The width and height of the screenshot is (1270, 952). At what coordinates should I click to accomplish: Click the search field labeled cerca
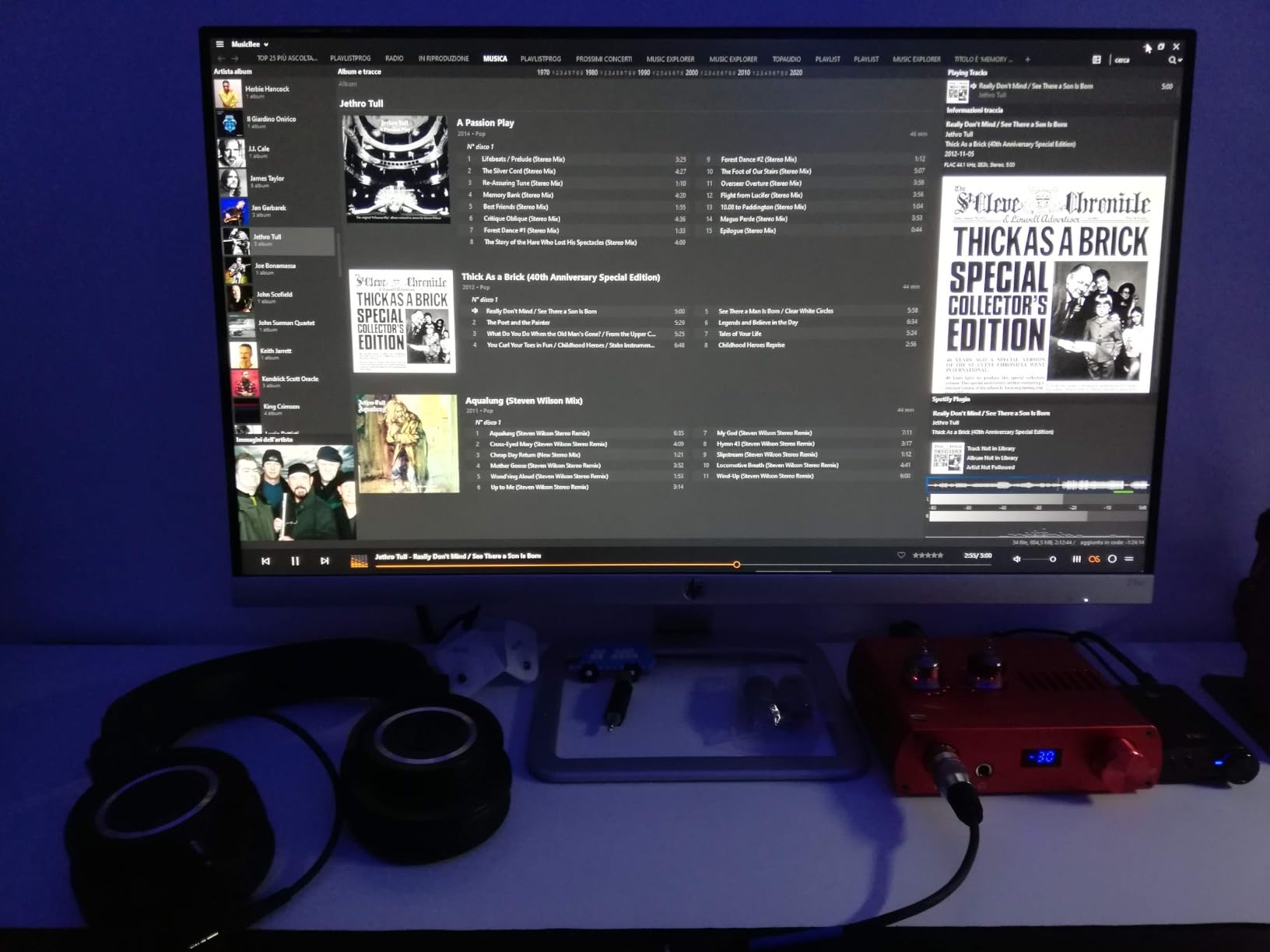1138,60
